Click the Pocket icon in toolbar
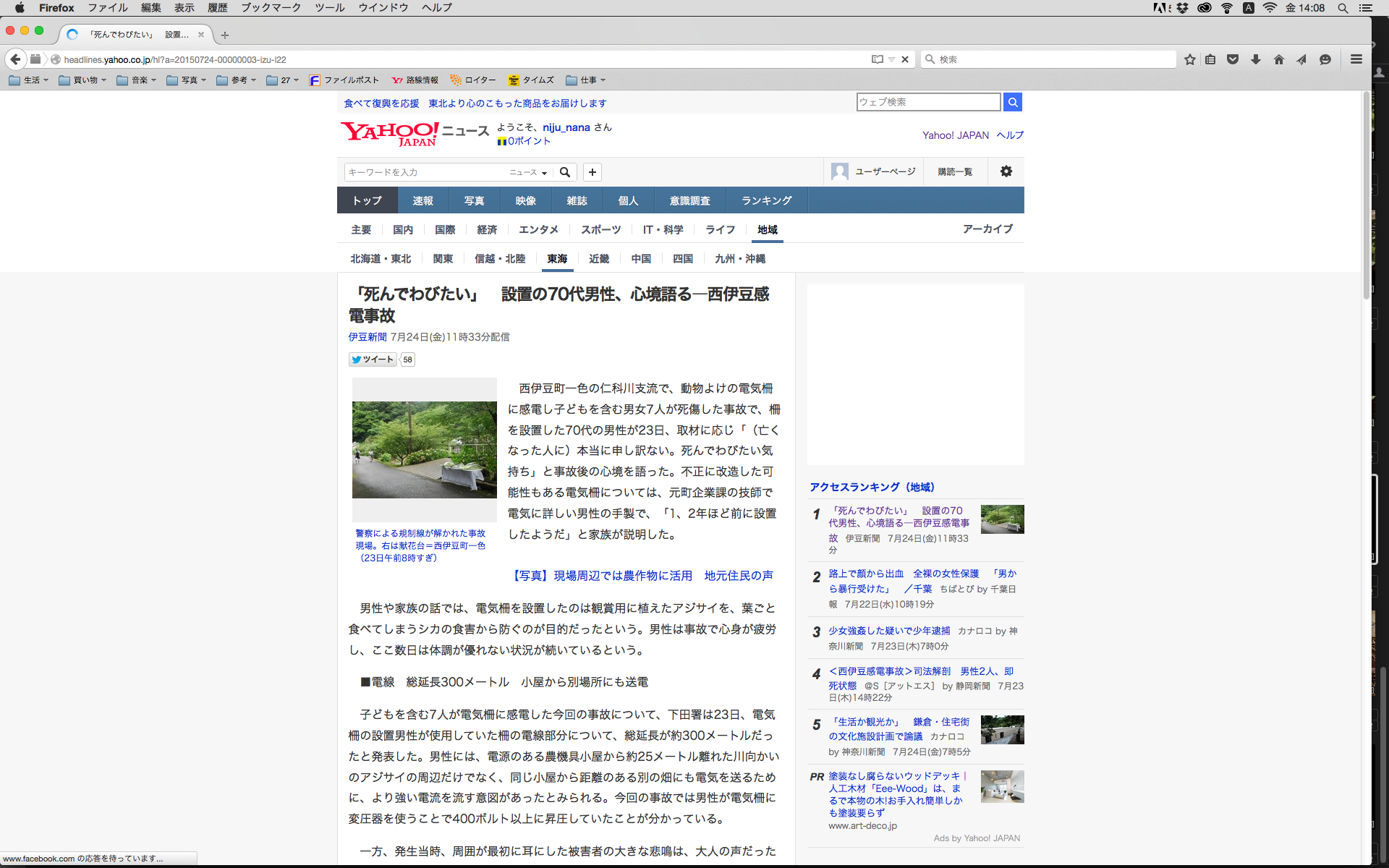Screen dimensions: 1389x868 (1233, 59)
